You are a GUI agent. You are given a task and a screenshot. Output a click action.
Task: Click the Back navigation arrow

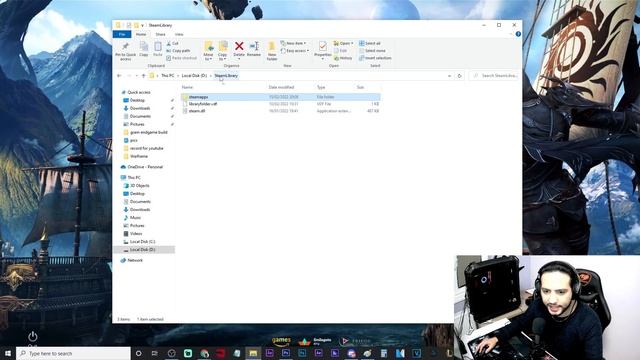pos(119,76)
